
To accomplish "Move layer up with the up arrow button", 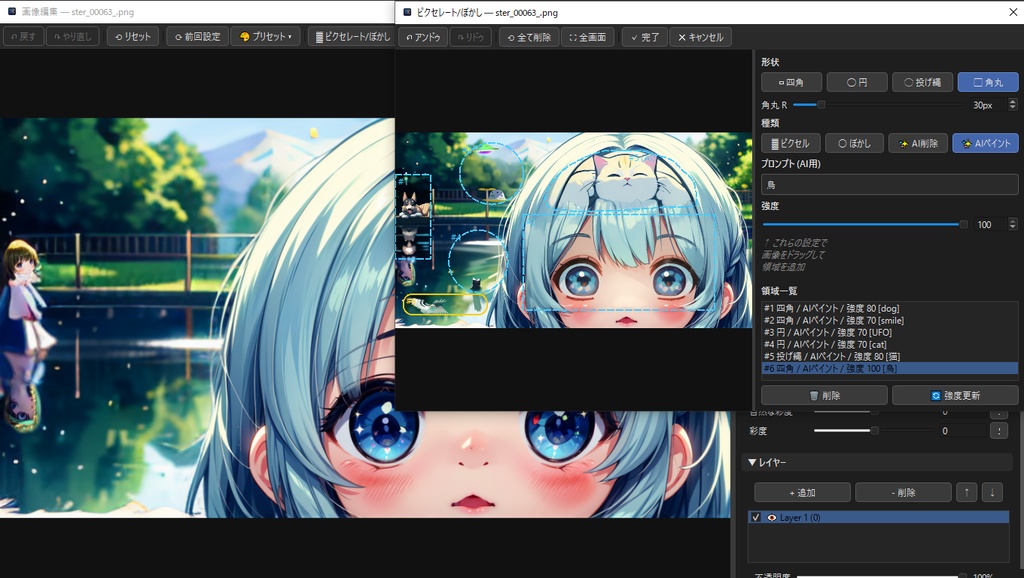I will click(x=967, y=492).
